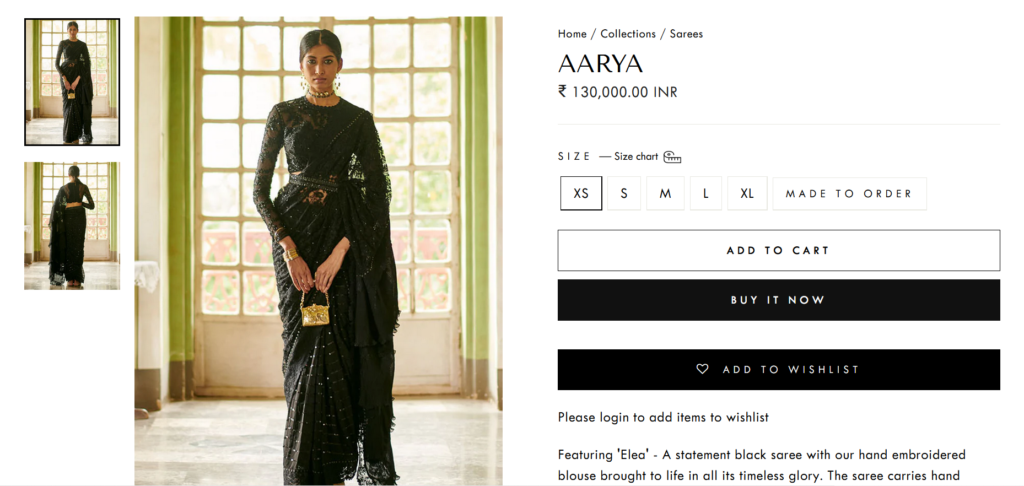The image size is (1024, 486).
Task: Select size XL
Action: click(x=747, y=193)
